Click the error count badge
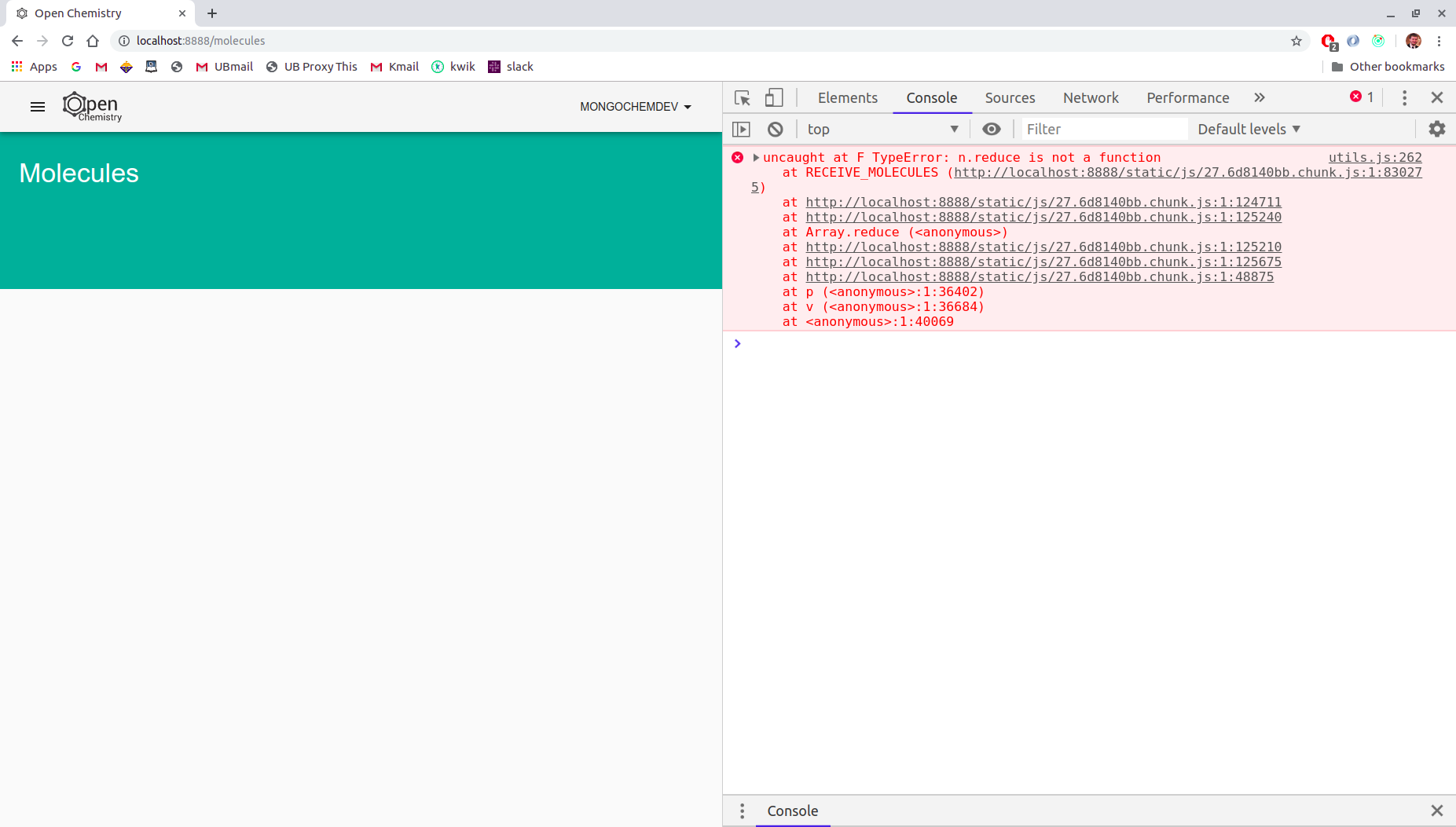Image resolution: width=1456 pixels, height=827 pixels. pos(1362,97)
